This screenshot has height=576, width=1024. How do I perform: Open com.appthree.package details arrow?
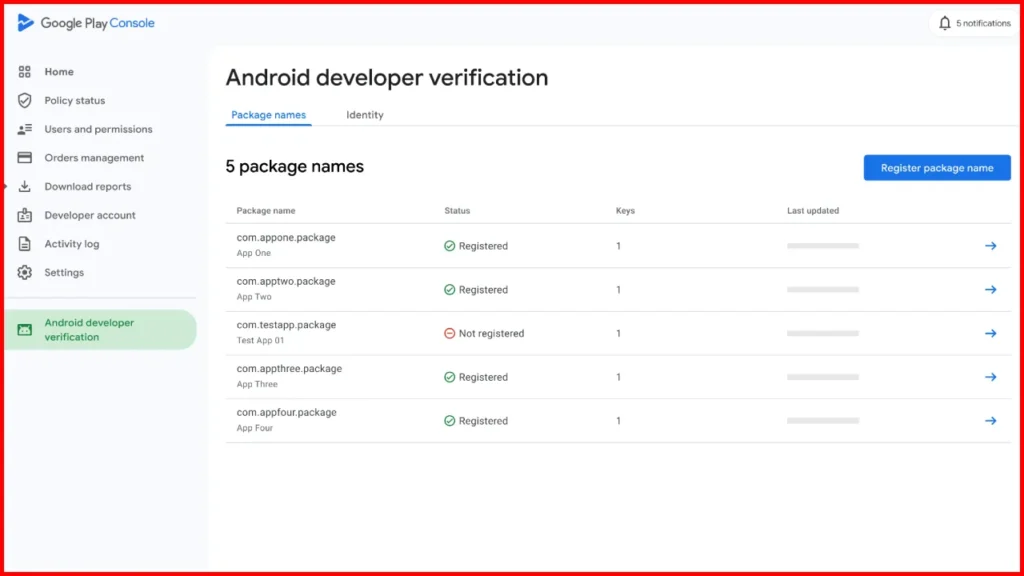point(991,377)
